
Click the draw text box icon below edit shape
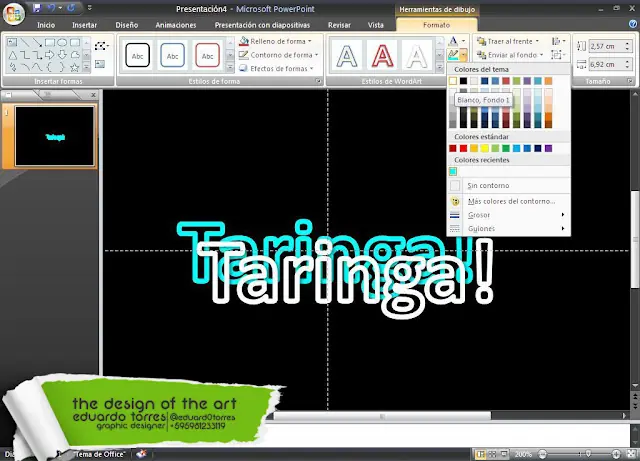point(100,64)
